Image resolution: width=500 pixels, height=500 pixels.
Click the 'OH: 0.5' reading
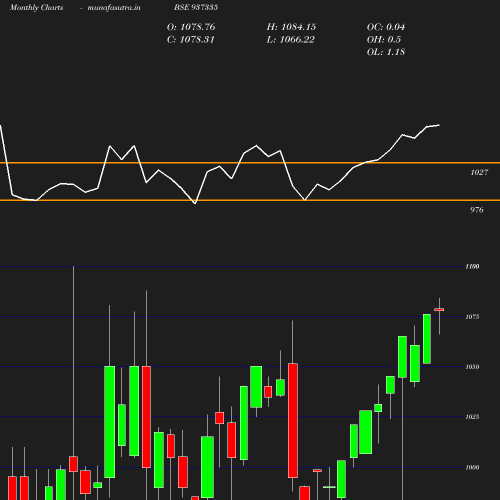click(384, 40)
